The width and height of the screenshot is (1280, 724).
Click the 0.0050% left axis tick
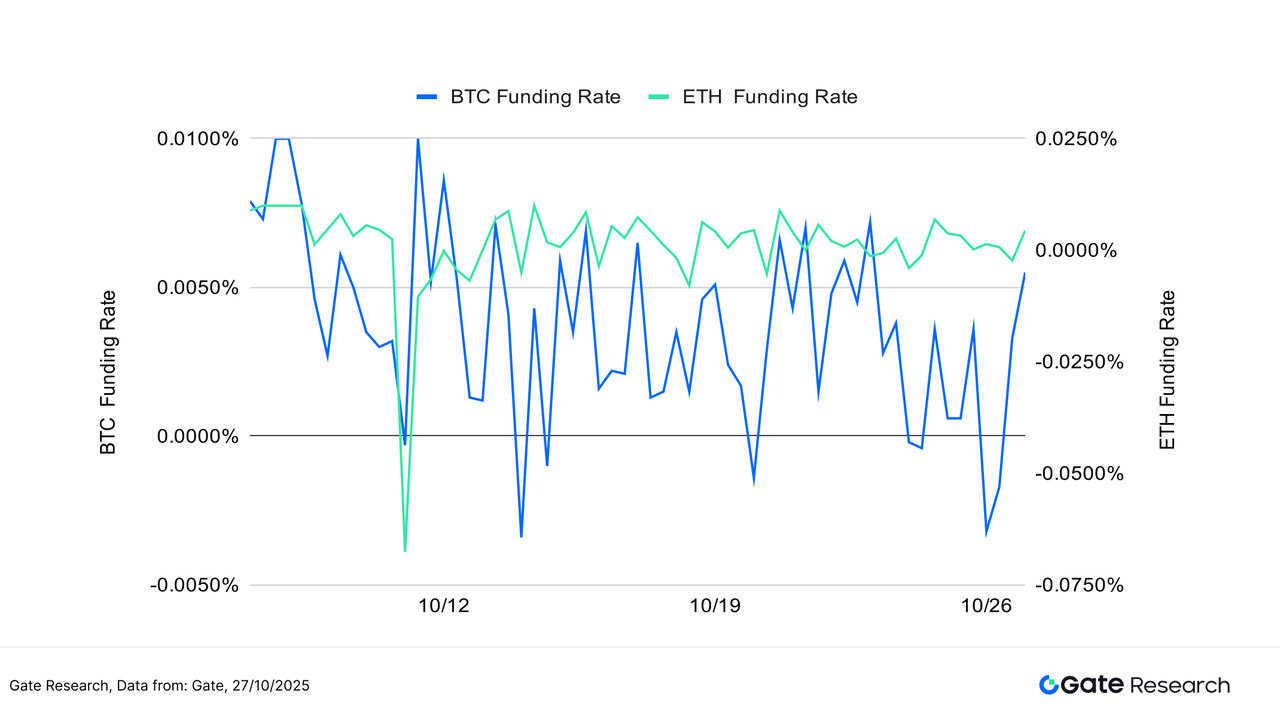coord(198,288)
